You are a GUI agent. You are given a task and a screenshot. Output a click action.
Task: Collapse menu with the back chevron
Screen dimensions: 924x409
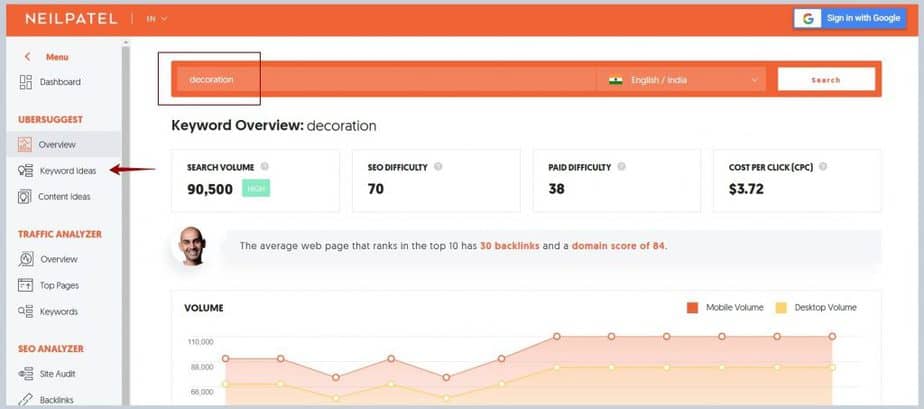tap(27, 57)
